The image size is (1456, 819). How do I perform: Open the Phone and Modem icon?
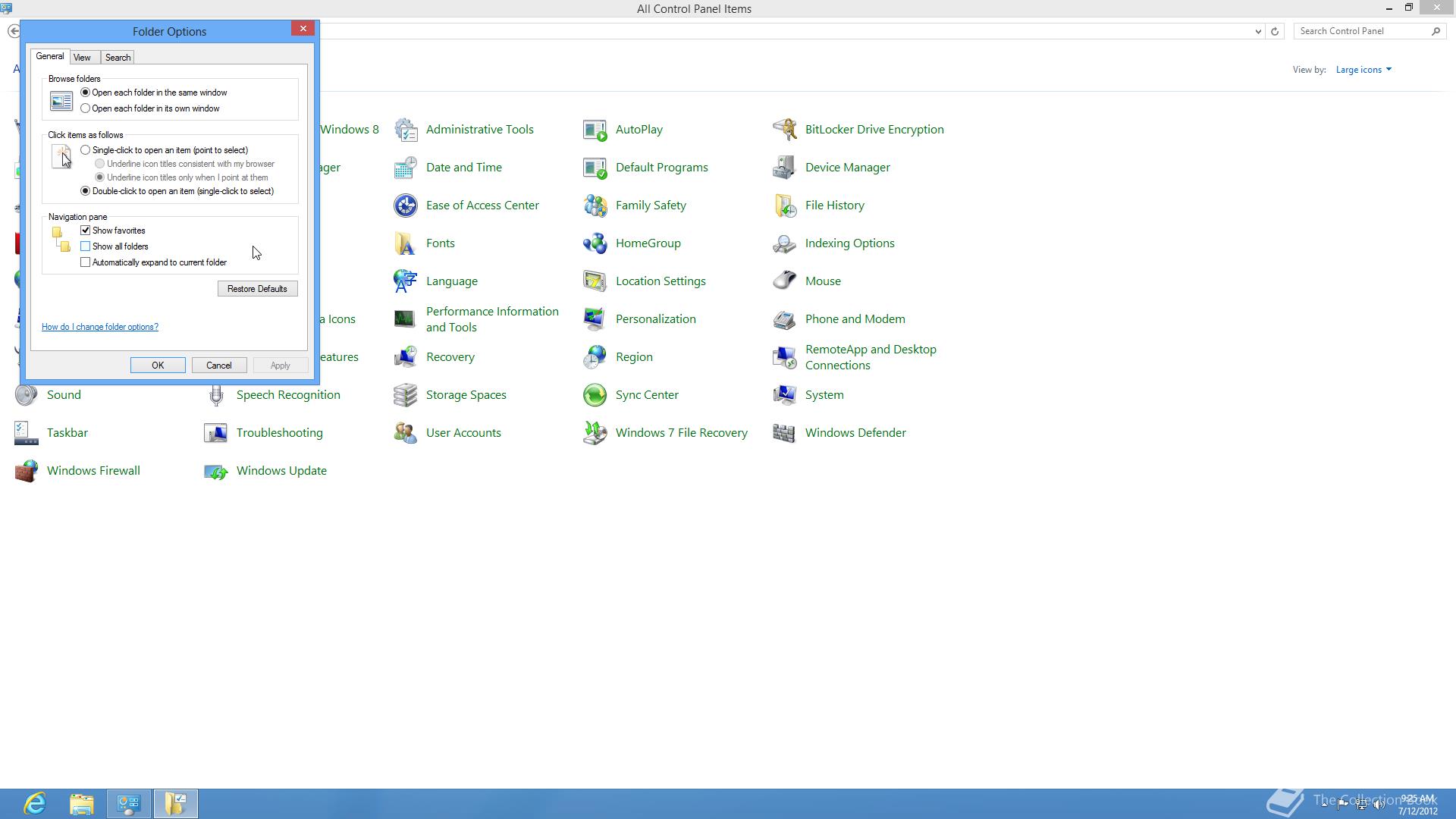point(785,319)
